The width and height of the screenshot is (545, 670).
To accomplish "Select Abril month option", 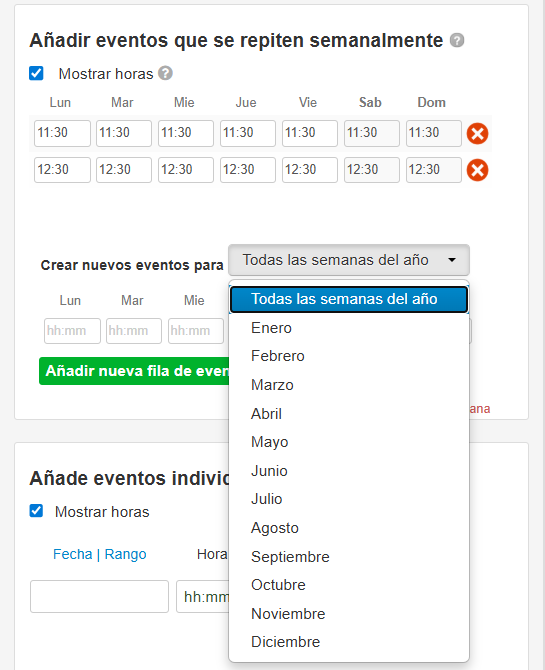I will (349, 414).
